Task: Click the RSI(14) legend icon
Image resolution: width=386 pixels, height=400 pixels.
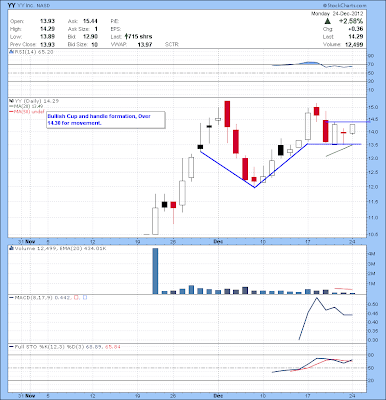Action: tap(11, 52)
